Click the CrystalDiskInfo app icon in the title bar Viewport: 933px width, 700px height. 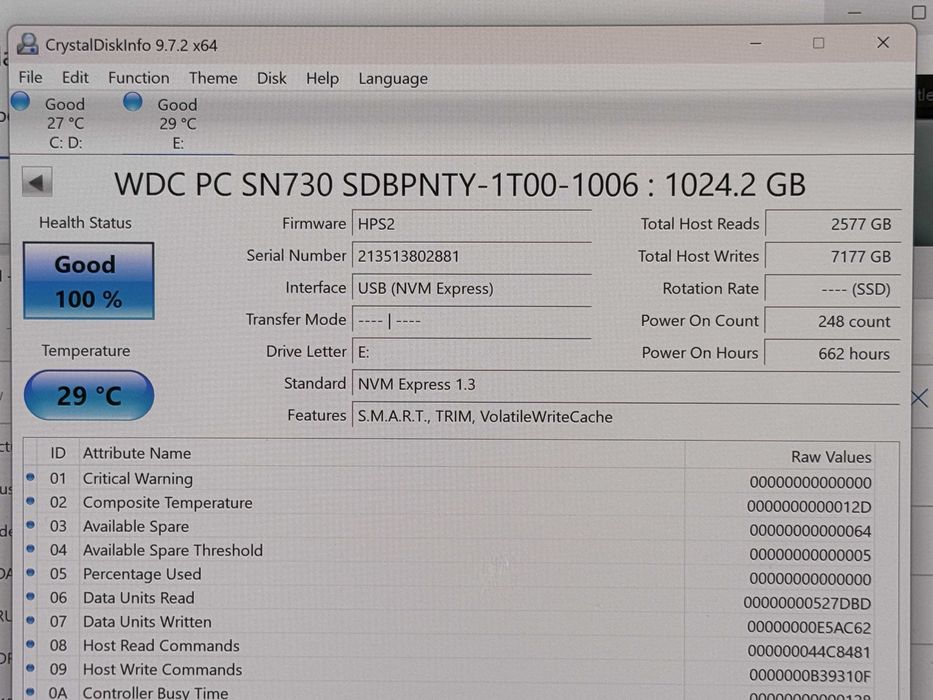pyautogui.click(x=27, y=44)
